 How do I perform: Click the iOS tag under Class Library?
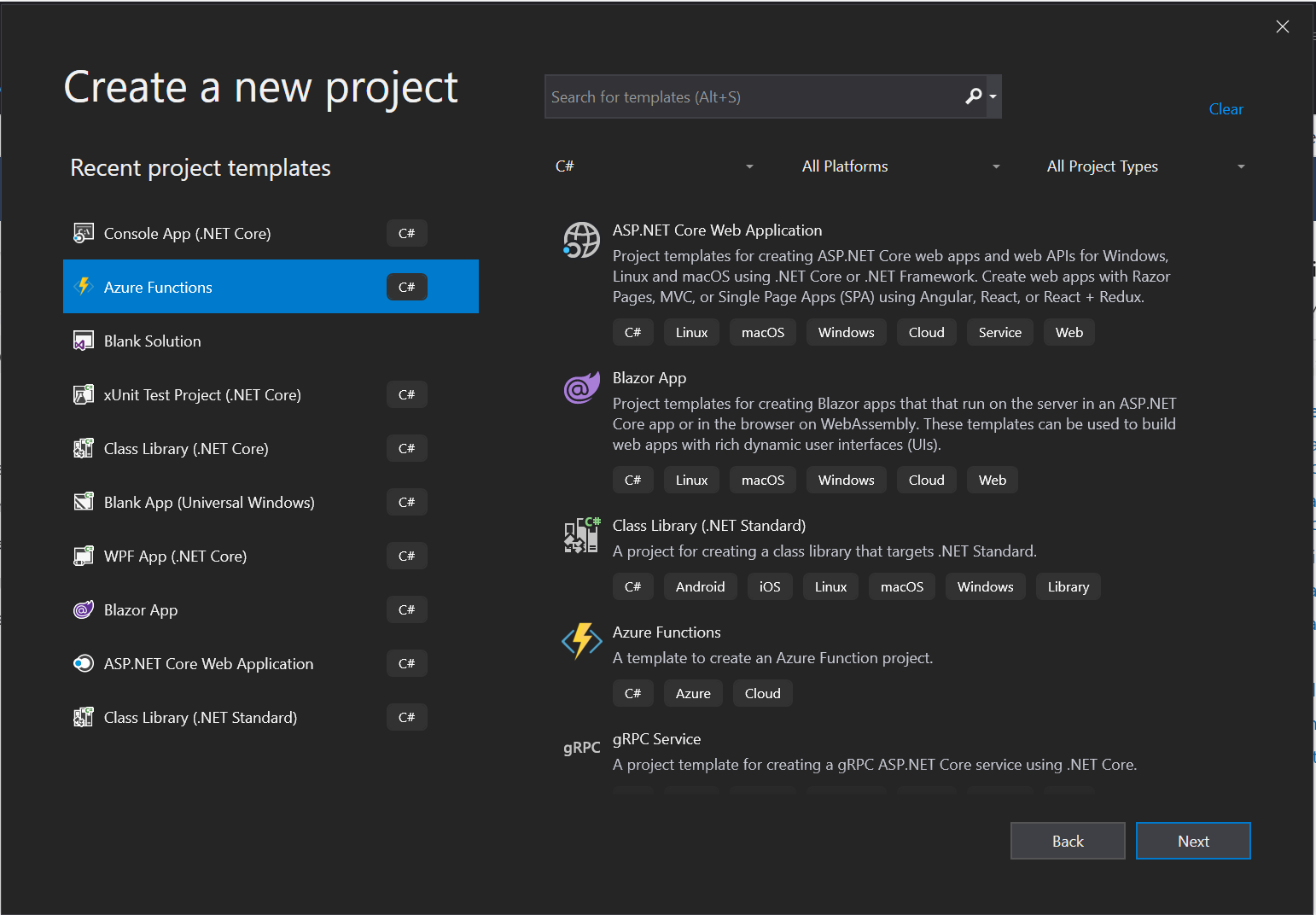770,586
